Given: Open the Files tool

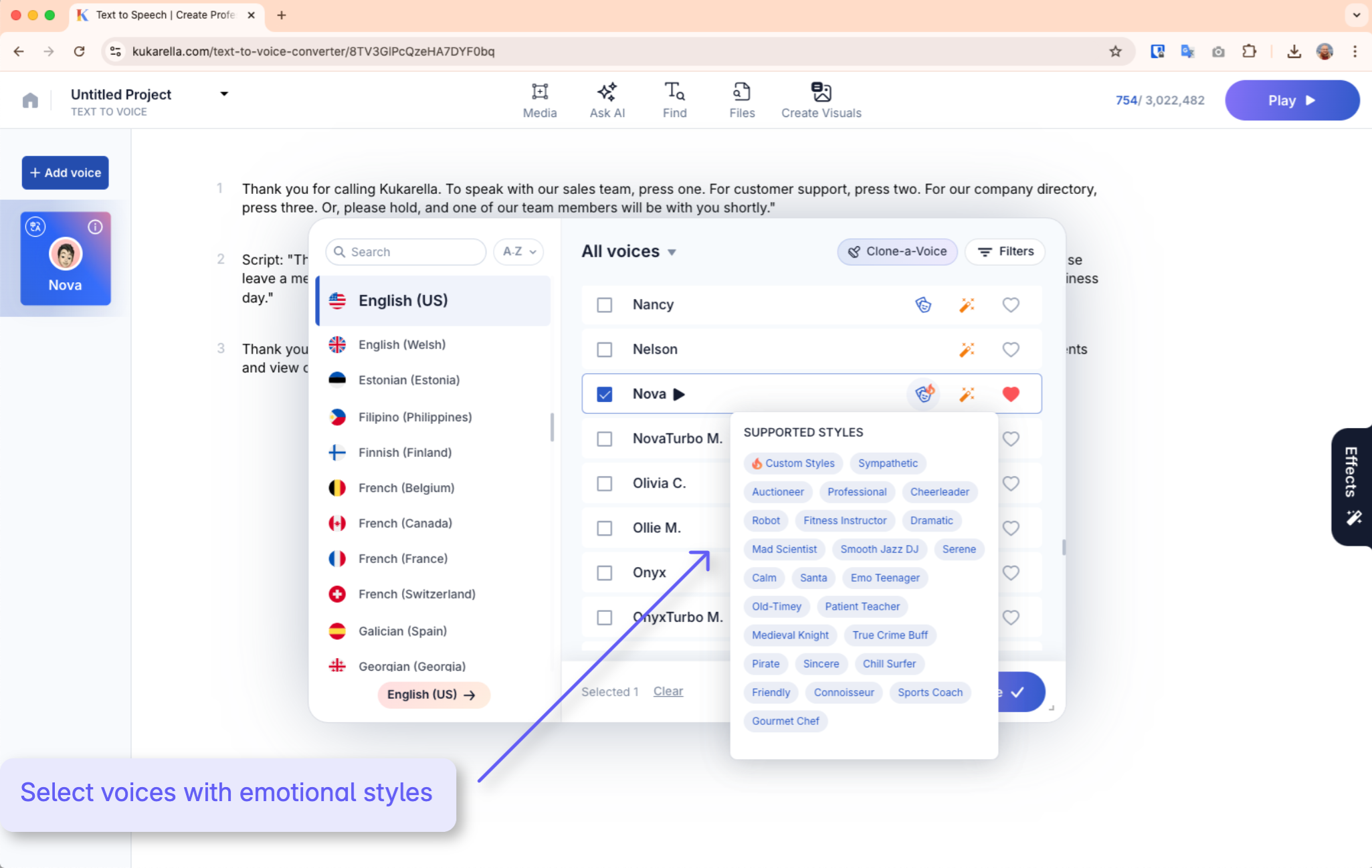Looking at the screenshot, I should [x=742, y=100].
